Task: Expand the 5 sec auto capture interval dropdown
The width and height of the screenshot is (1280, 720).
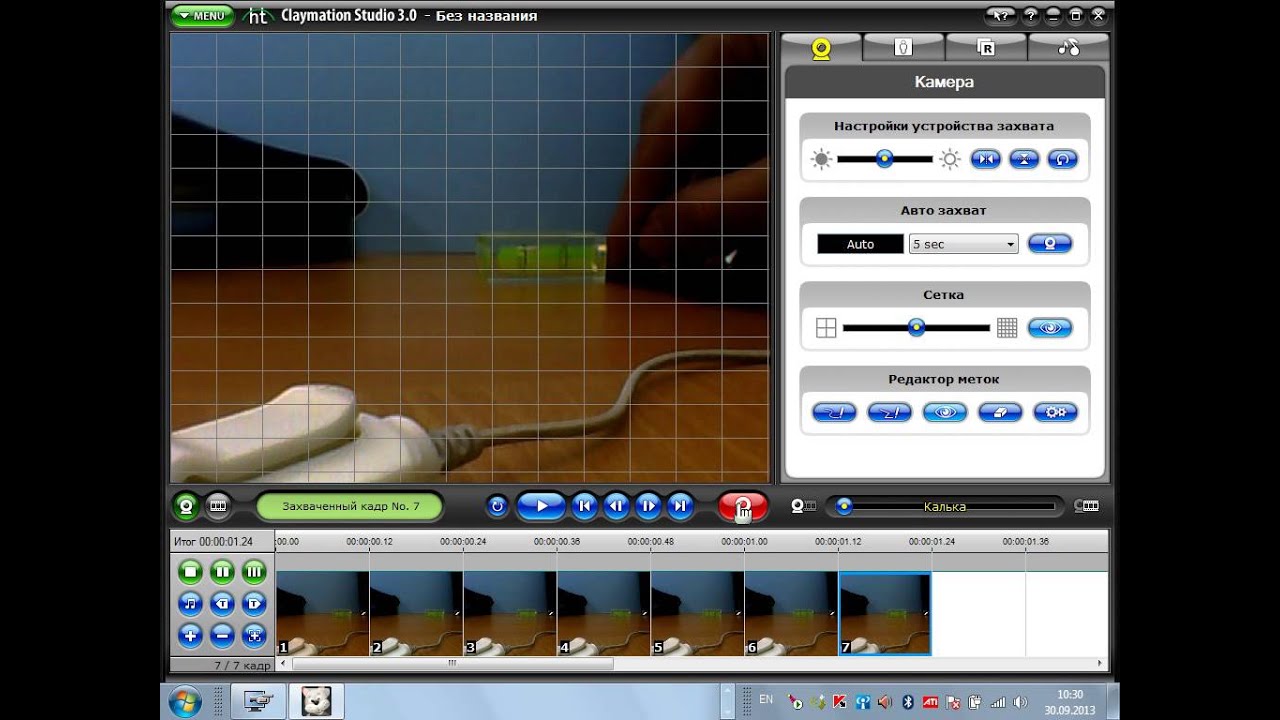Action: click(963, 244)
